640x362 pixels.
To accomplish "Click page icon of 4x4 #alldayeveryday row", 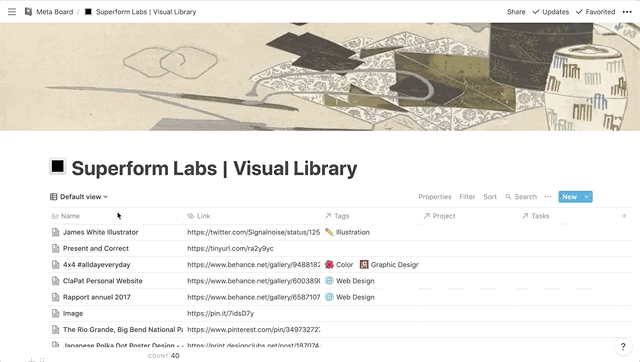I will point(56,265).
